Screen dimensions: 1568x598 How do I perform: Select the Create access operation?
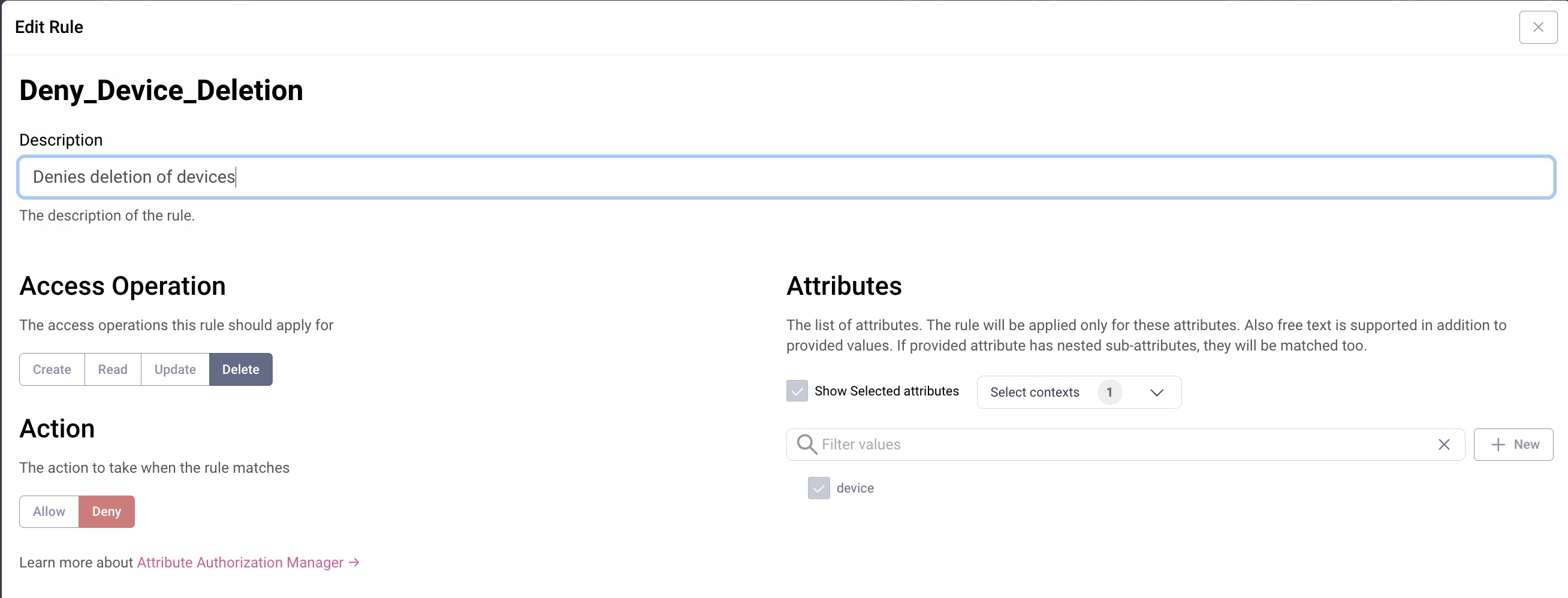[x=52, y=369]
